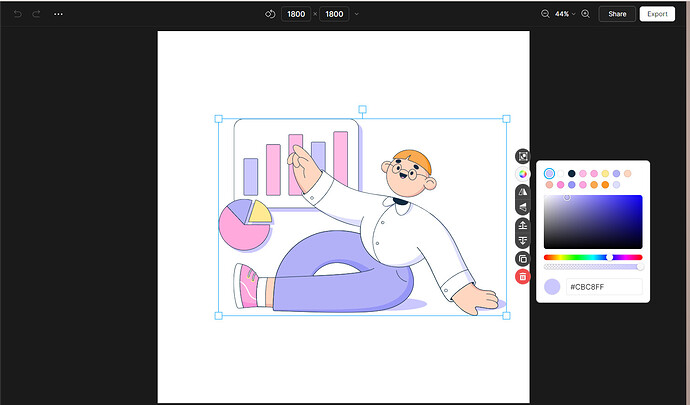Duplicate the selected illustration

click(x=523, y=259)
